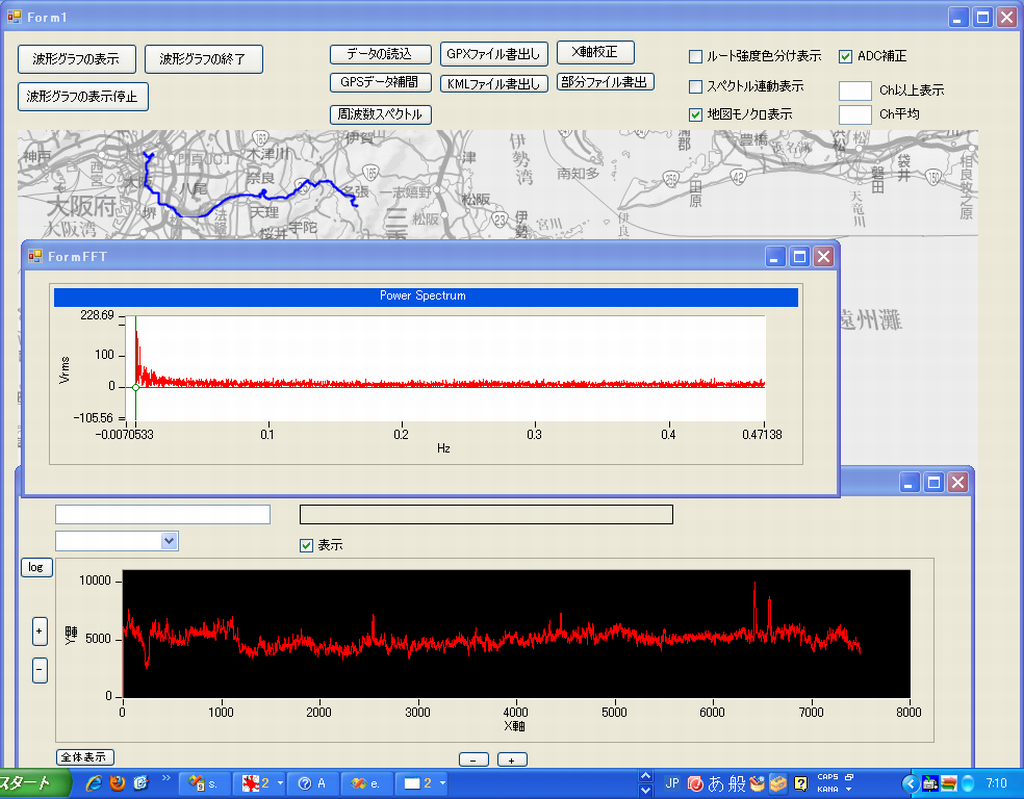Image resolution: width=1024 pixels, height=799 pixels.
Task: Toggle CAPS on the language bar
Action: [x=827, y=777]
